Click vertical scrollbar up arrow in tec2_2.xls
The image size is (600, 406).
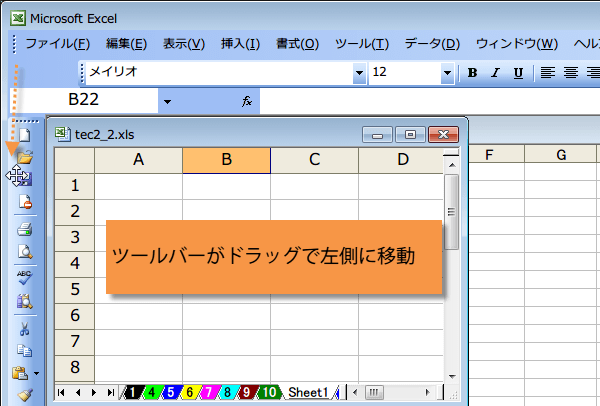[452, 165]
